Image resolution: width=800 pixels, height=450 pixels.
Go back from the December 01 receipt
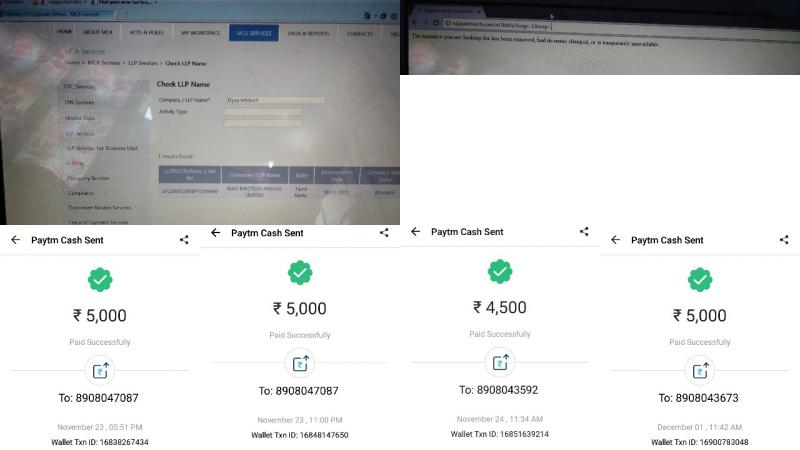(615, 240)
